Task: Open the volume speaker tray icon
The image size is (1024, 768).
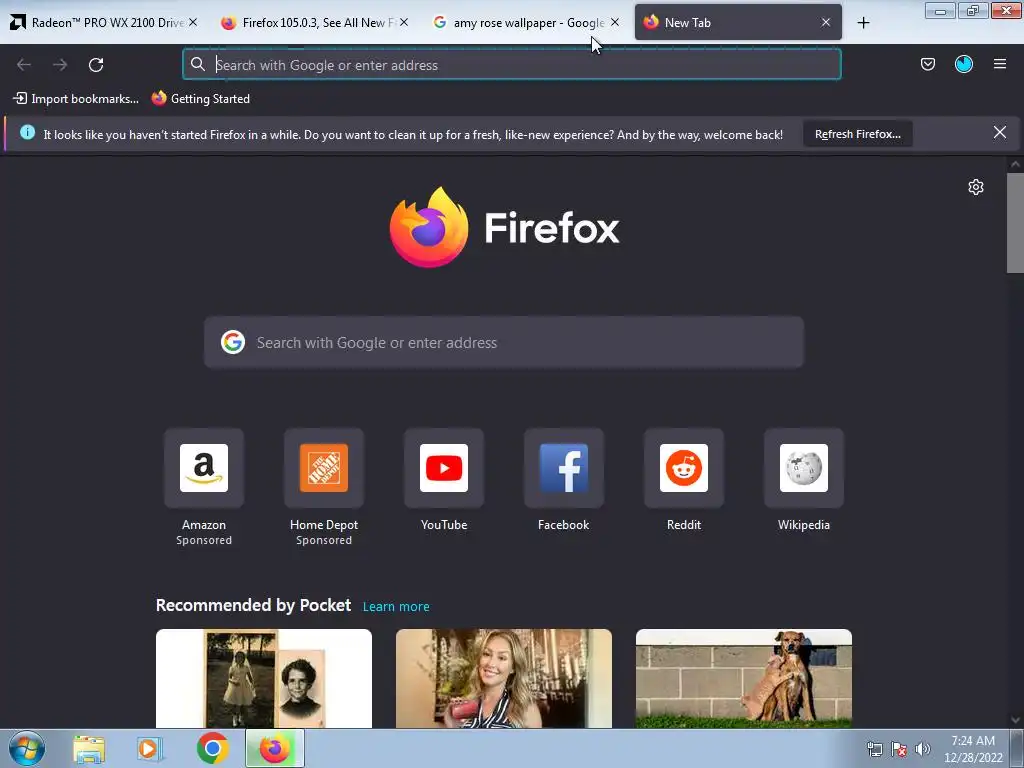Action: pyautogui.click(x=923, y=749)
